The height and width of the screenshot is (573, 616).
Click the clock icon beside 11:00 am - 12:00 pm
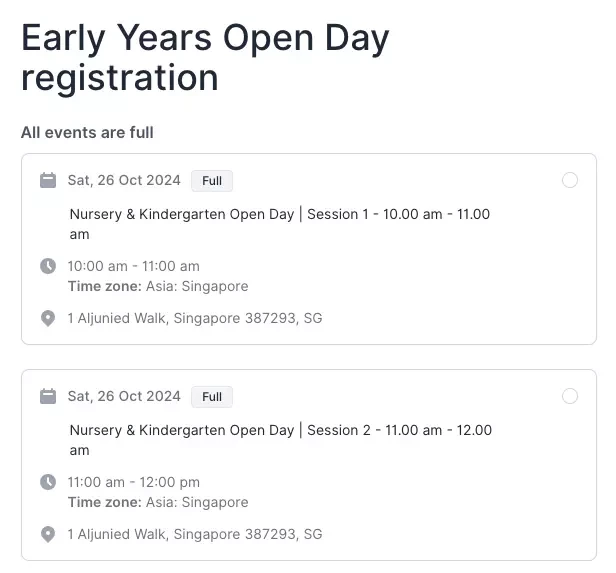click(x=48, y=482)
